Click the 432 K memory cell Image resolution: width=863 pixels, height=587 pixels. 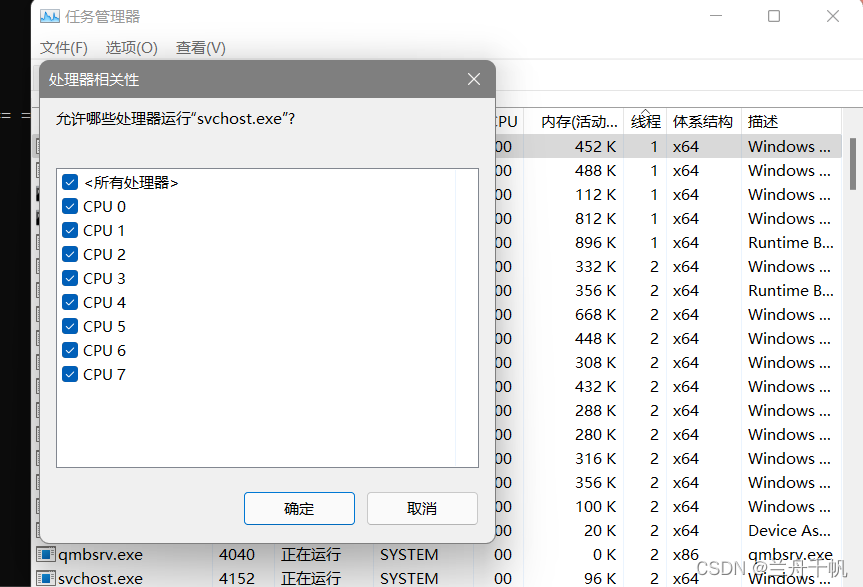tap(596, 387)
